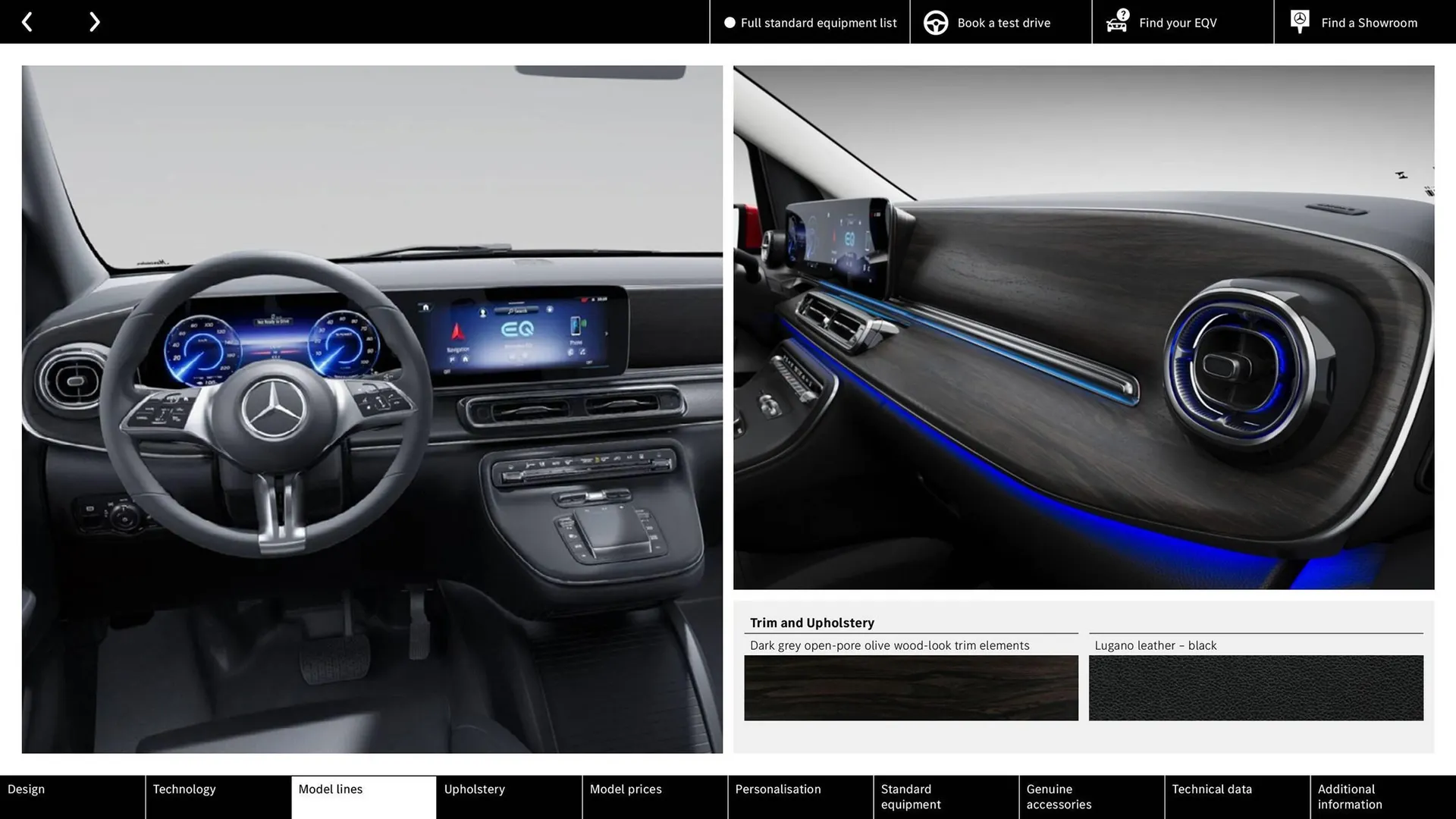The width and height of the screenshot is (1456, 819).
Task: Select the Lugano leather black swatch
Action: click(x=1255, y=688)
